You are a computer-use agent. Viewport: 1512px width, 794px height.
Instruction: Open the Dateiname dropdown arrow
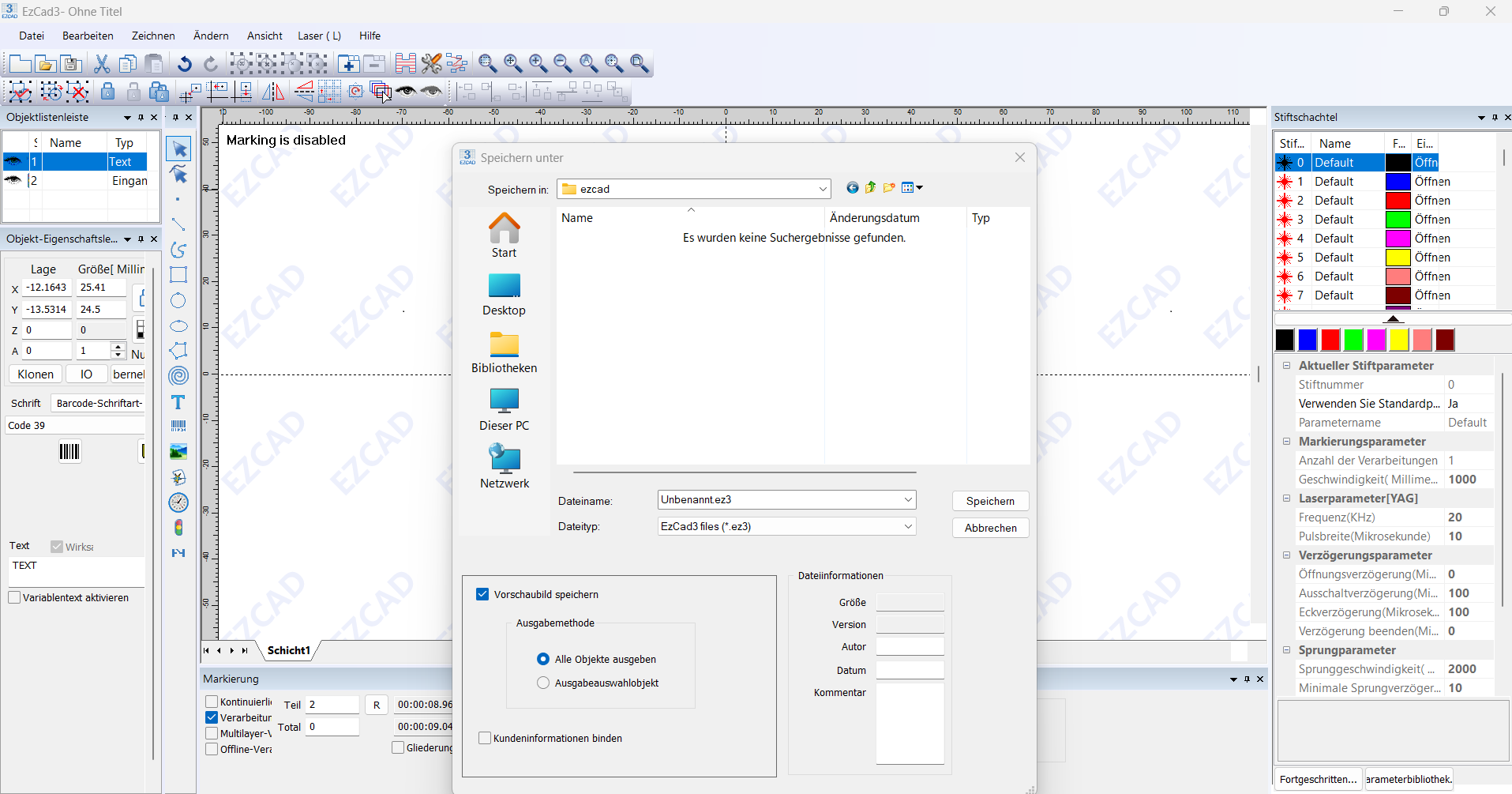coord(908,499)
